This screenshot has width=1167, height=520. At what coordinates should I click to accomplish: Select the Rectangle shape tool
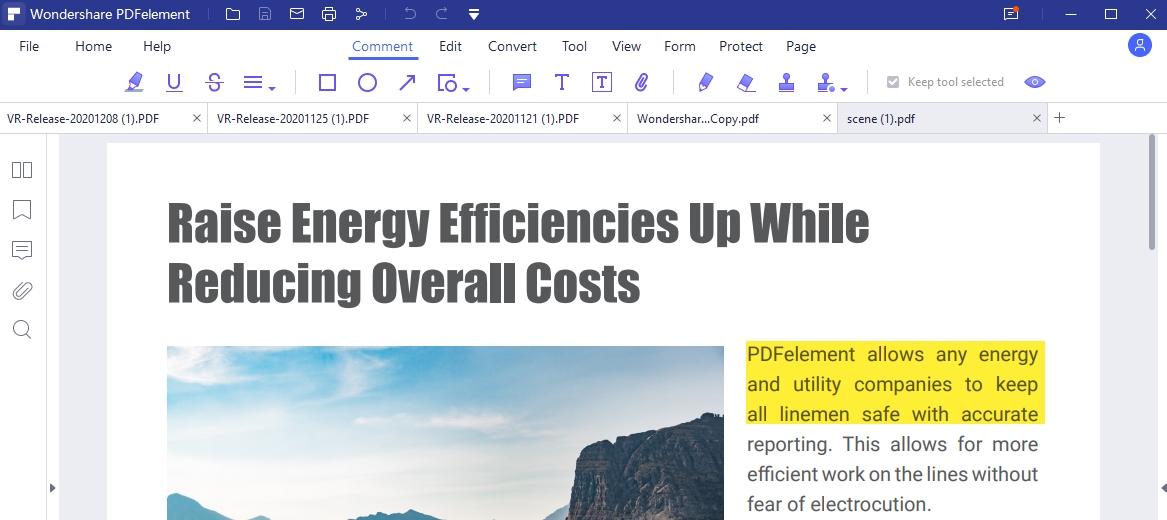(327, 82)
